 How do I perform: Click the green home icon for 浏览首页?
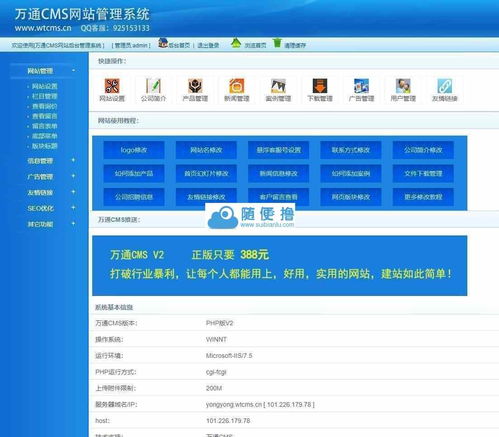click(x=236, y=43)
